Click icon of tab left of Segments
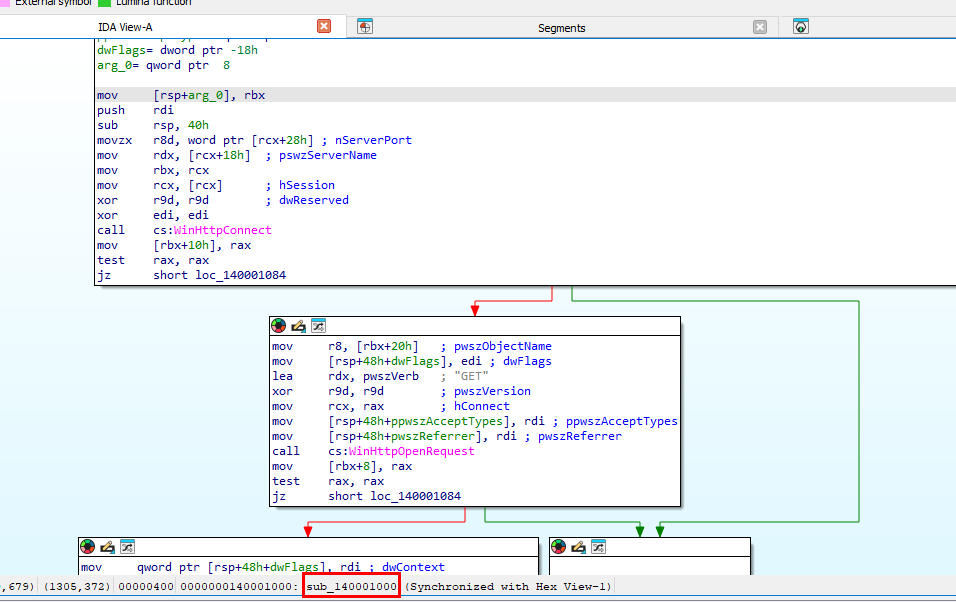Image resolution: width=956 pixels, height=602 pixels. [365, 27]
